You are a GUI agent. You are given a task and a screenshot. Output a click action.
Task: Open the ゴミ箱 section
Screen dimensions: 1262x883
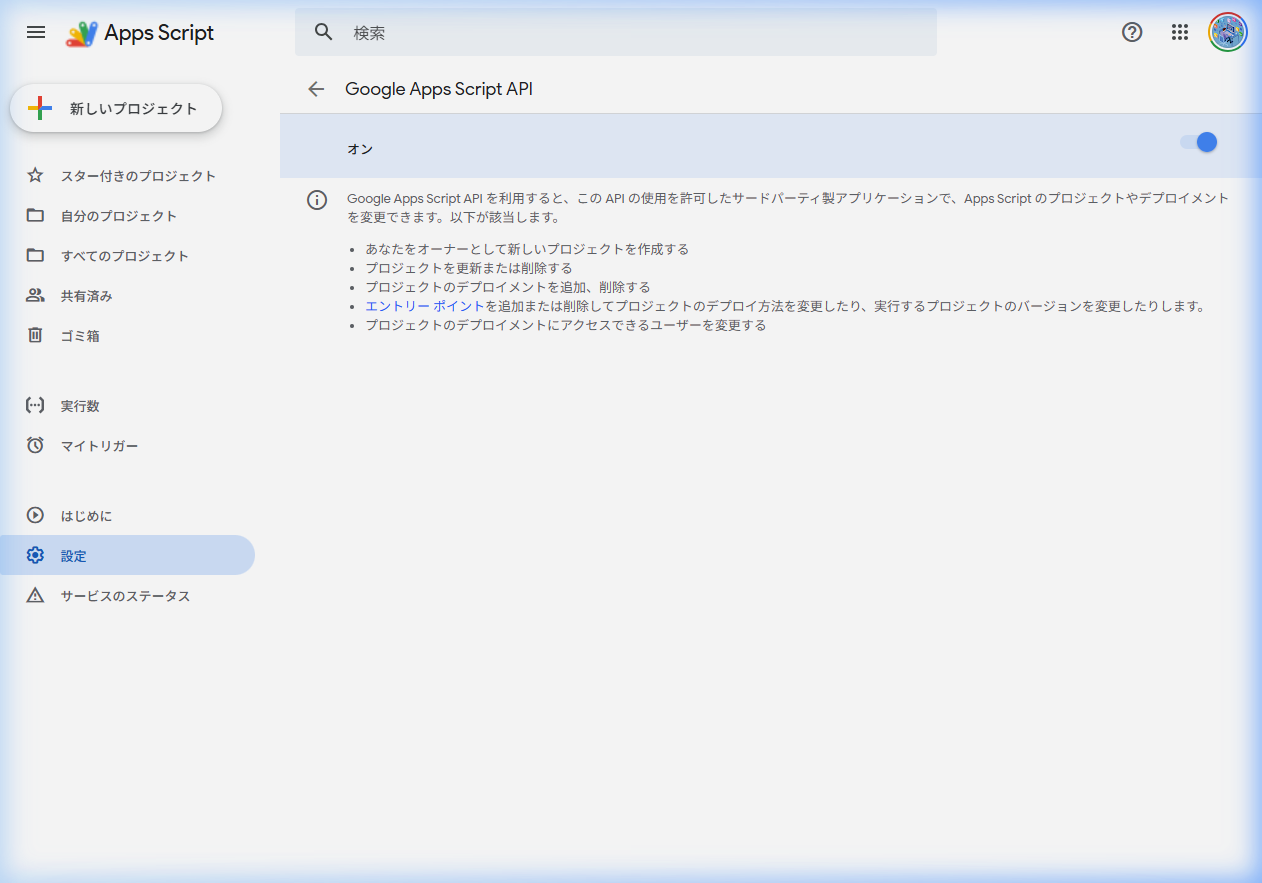127,336
